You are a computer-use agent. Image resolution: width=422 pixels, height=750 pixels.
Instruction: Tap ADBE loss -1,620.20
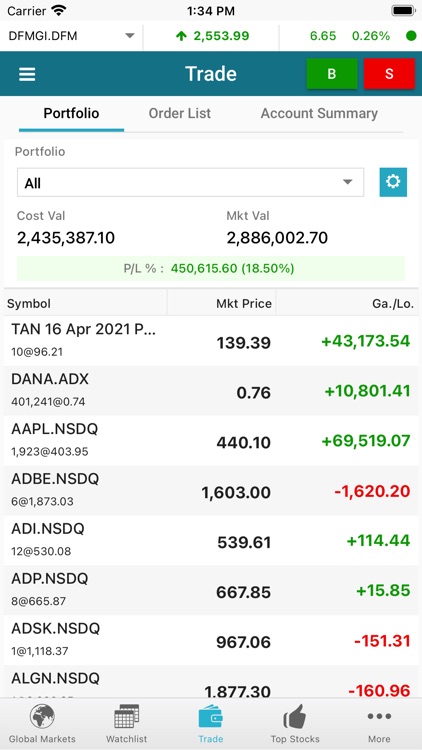tap(372, 491)
